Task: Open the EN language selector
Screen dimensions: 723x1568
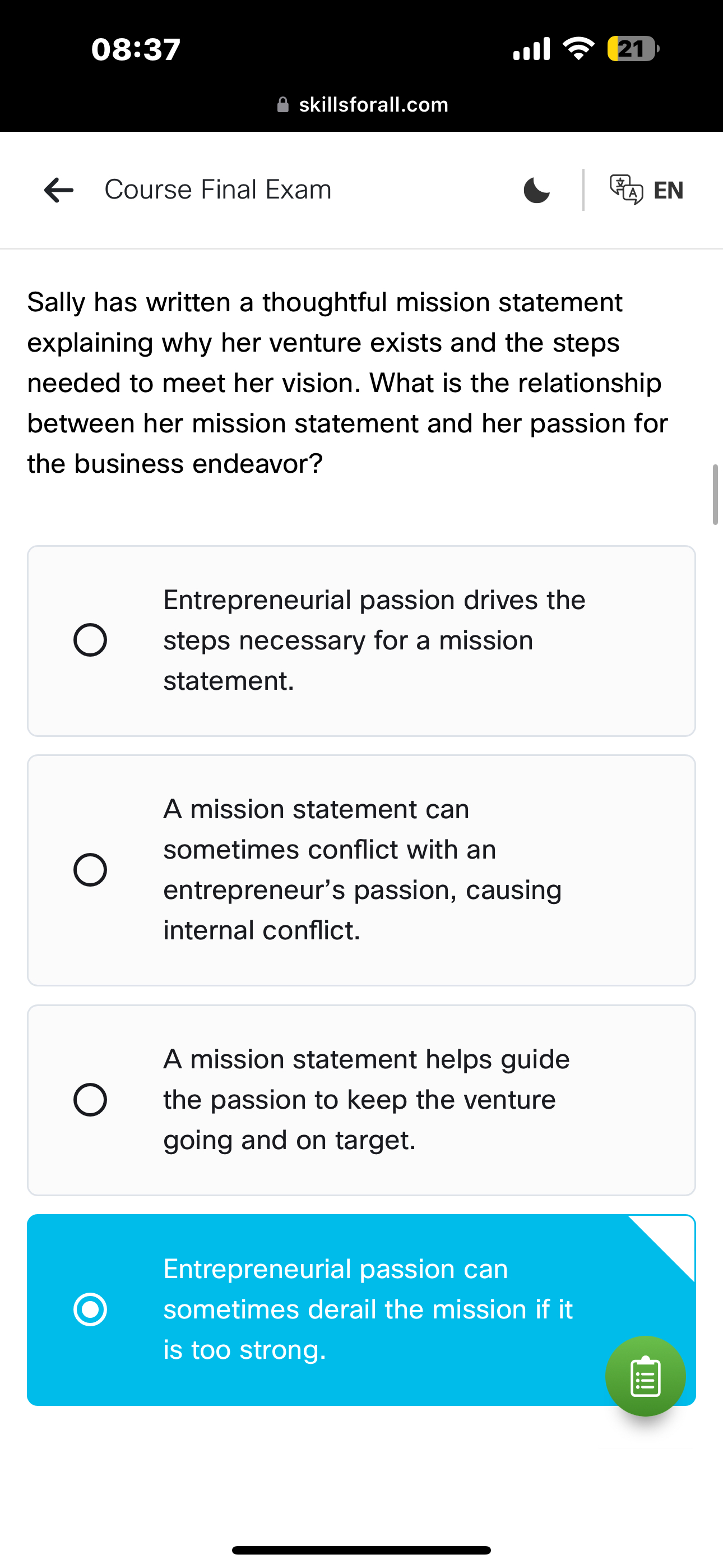Action: [x=668, y=190]
